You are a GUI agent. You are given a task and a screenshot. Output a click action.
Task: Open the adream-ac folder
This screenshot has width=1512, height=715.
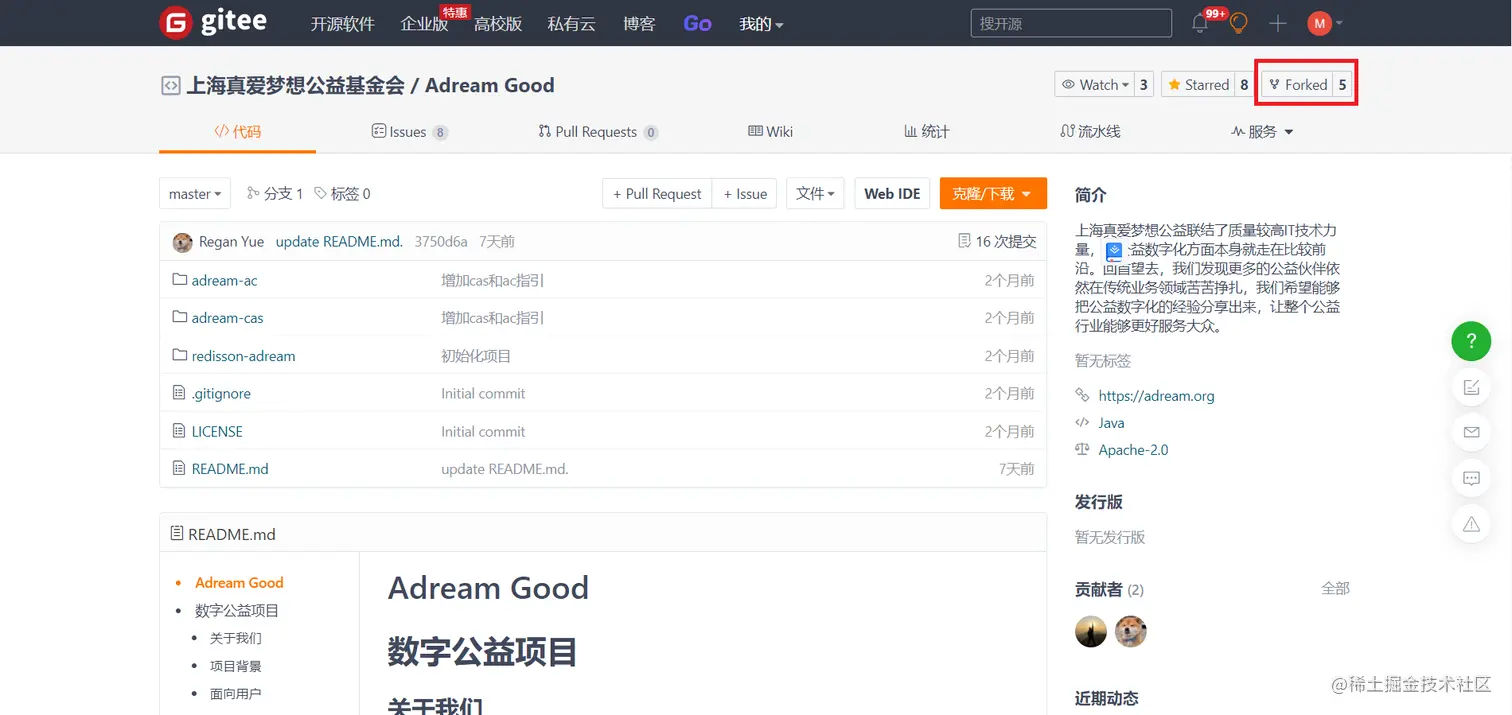coord(224,281)
